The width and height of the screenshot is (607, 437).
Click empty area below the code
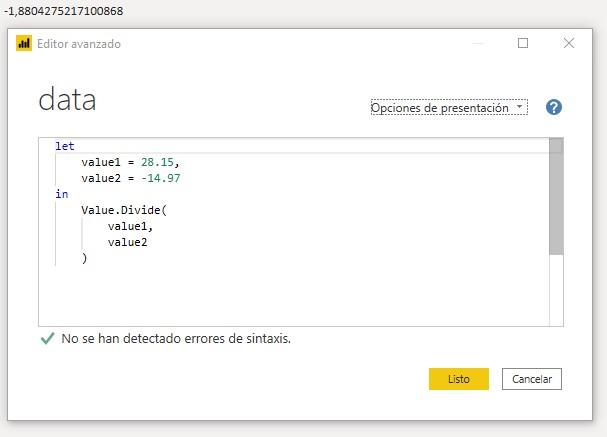[x=290, y=295]
